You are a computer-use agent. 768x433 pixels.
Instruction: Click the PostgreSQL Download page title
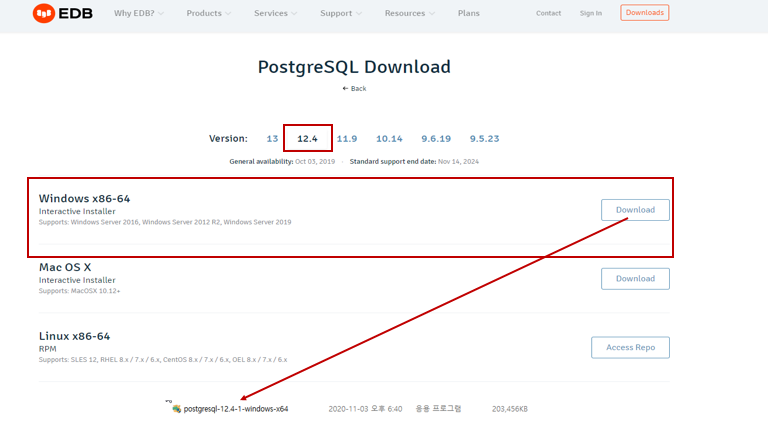point(354,67)
